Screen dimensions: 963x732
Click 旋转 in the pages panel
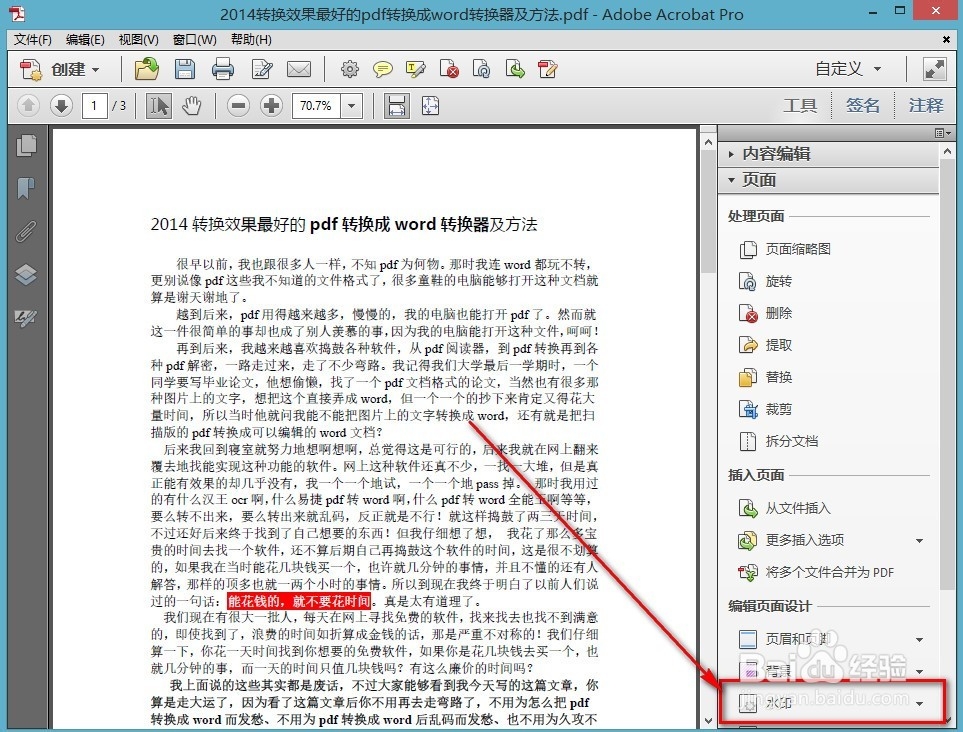click(x=765, y=282)
